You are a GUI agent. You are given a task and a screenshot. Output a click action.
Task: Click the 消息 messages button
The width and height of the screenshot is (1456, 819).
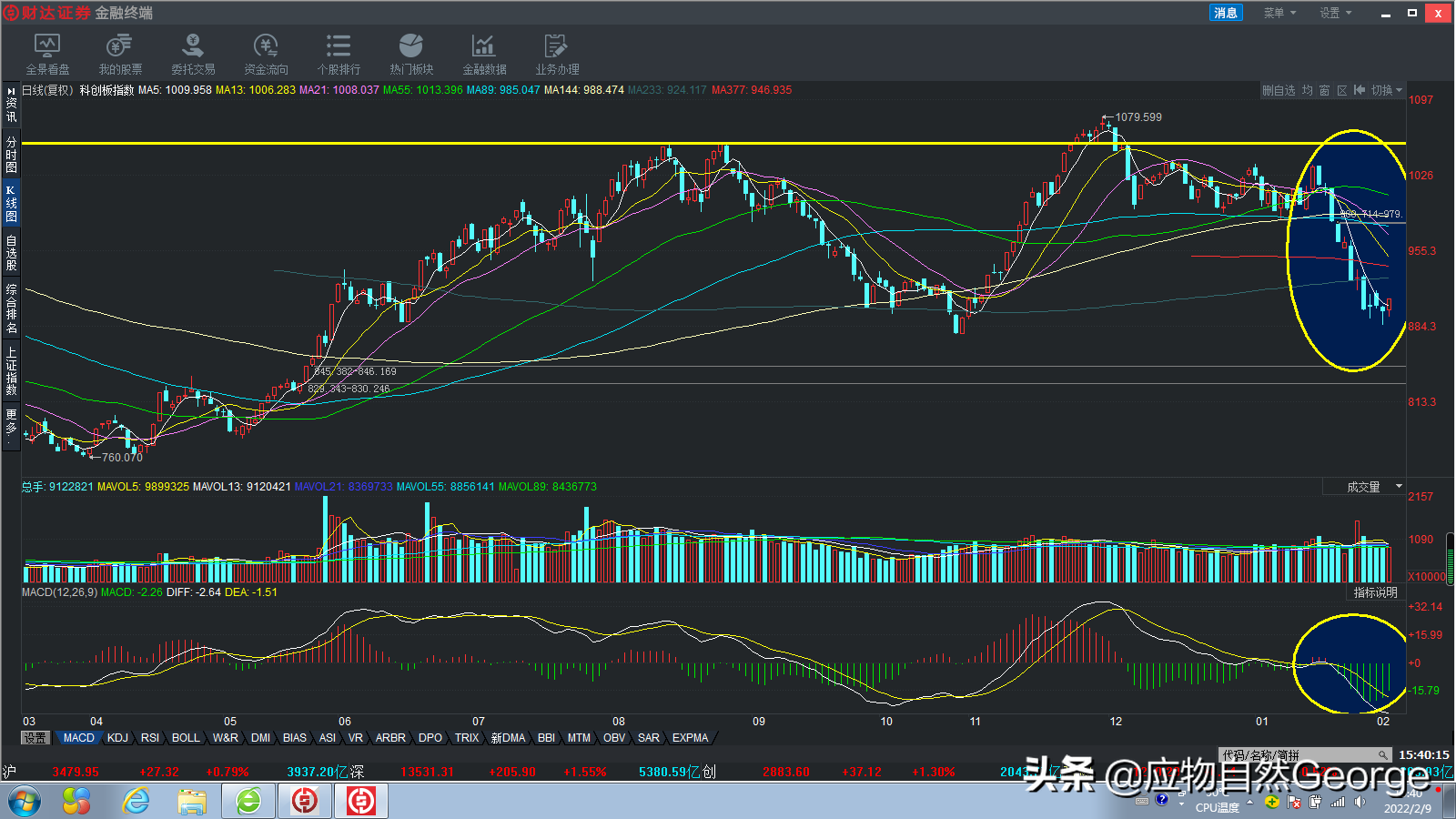[1226, 13]
